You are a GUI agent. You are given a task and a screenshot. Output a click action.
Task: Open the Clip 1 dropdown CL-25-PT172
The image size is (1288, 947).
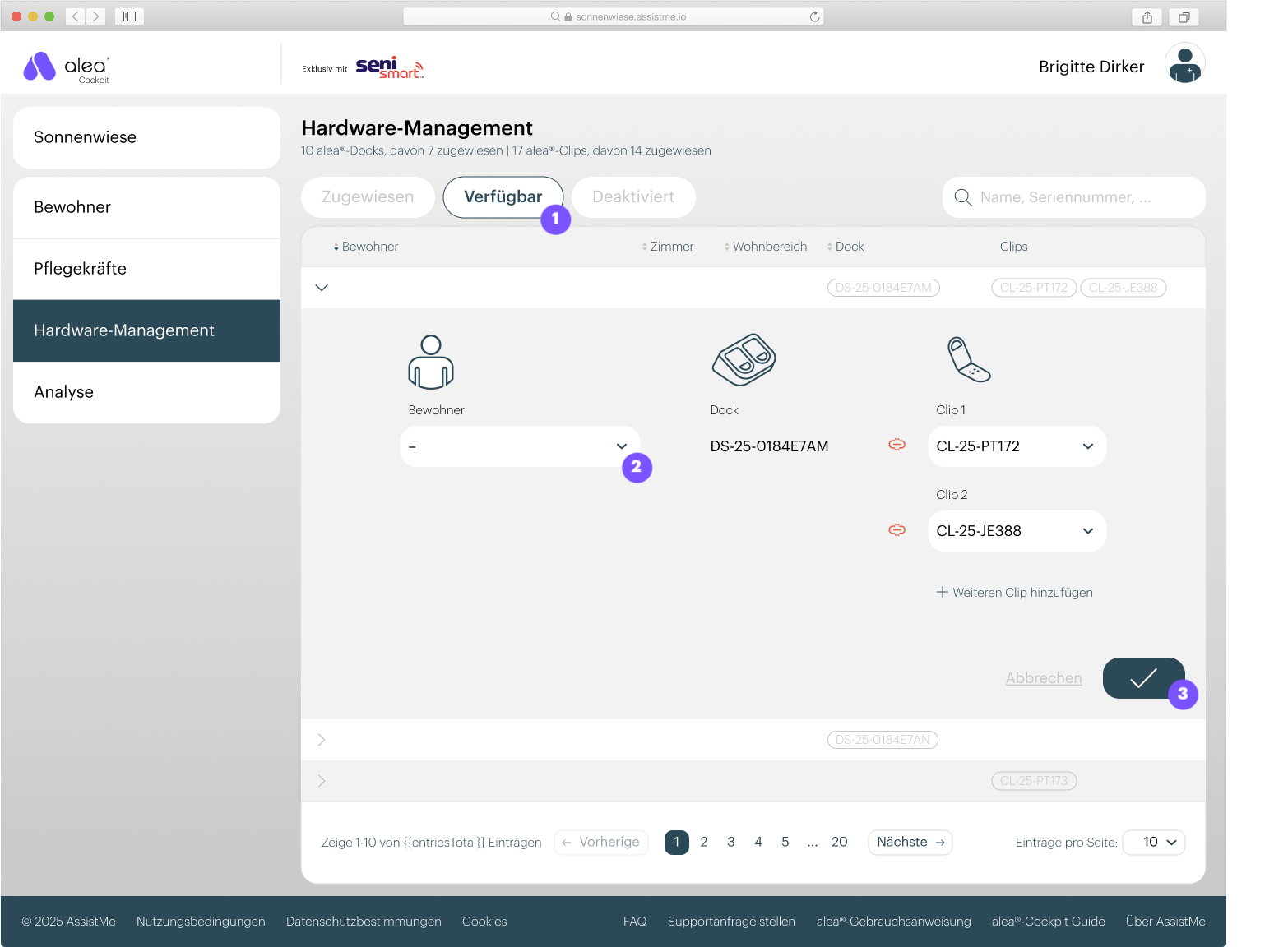tap(1016, 446)
